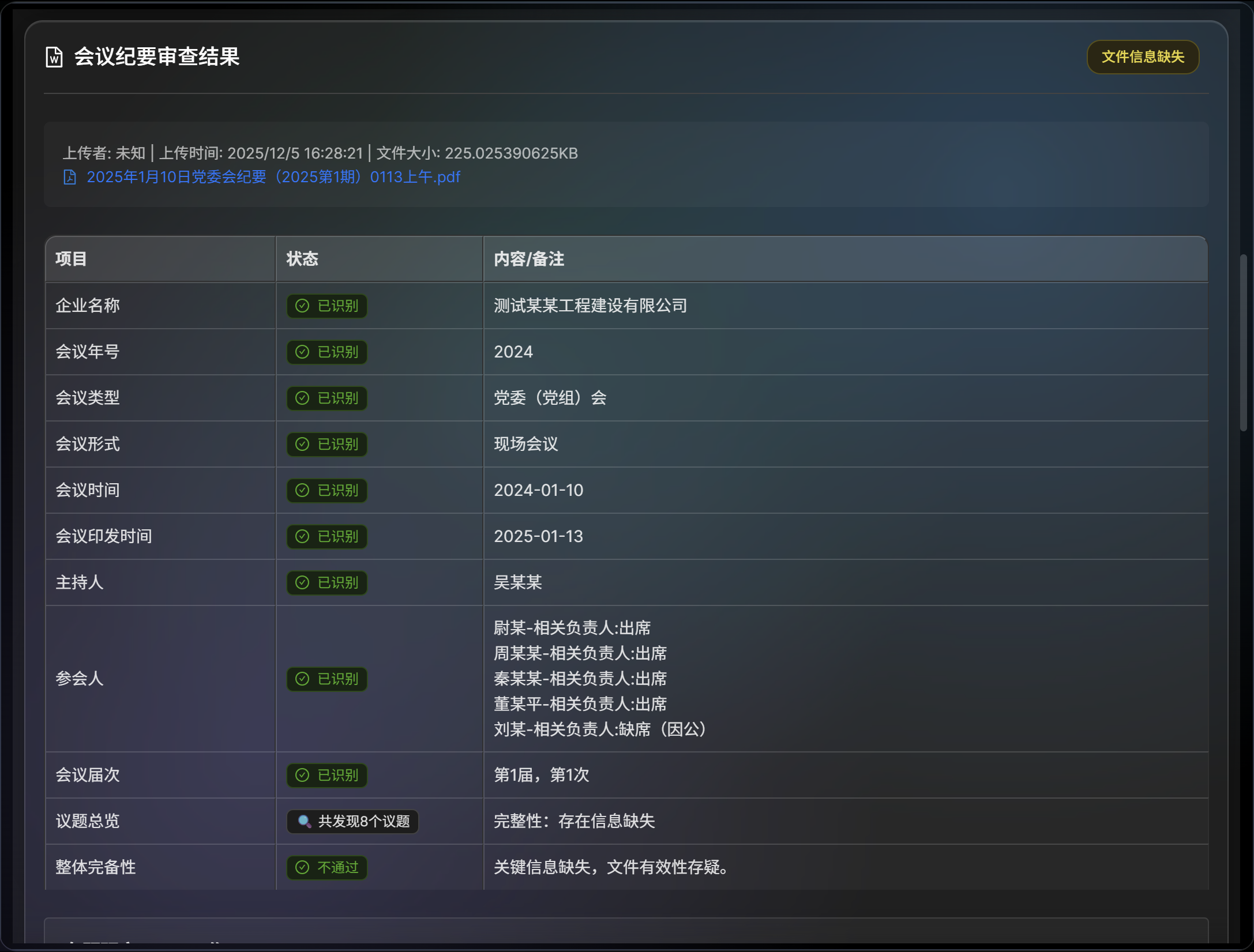Click the 已识别 badge for 会议类型
This screenshot has height=952, width=1254.
click(327, 398)
